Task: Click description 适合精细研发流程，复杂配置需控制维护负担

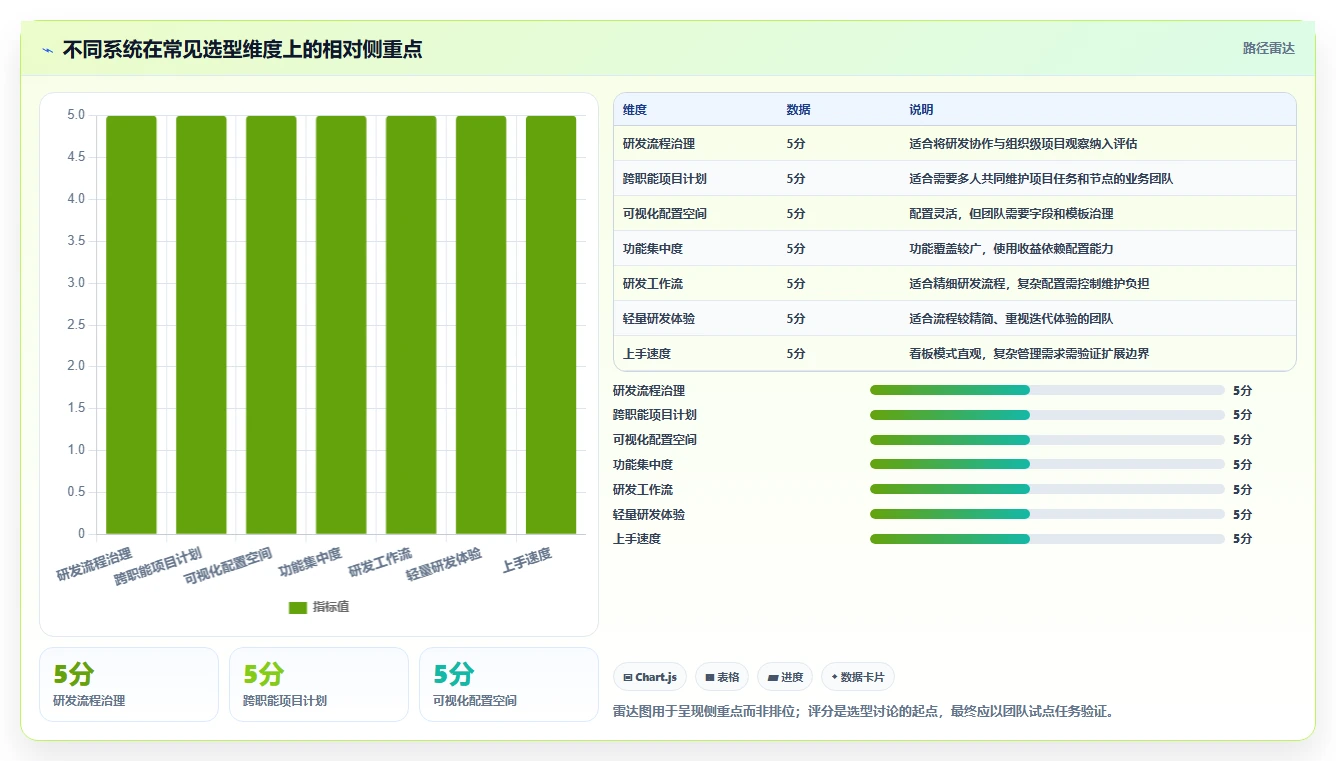Action: (1029, 284)
